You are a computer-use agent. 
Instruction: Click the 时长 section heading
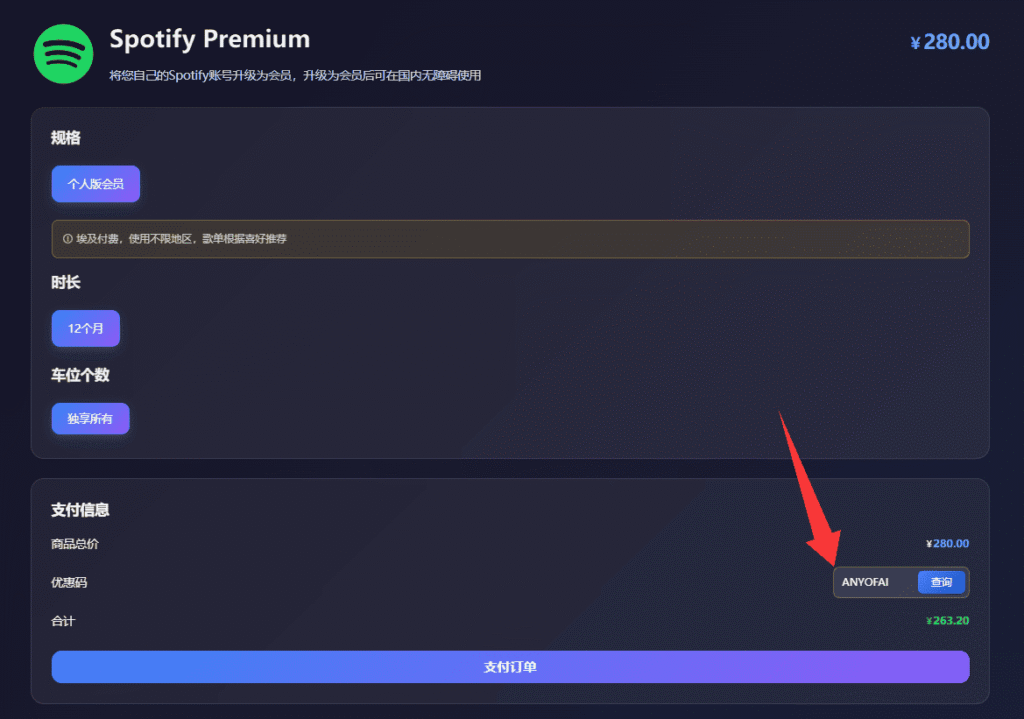(x=65, y=283)
